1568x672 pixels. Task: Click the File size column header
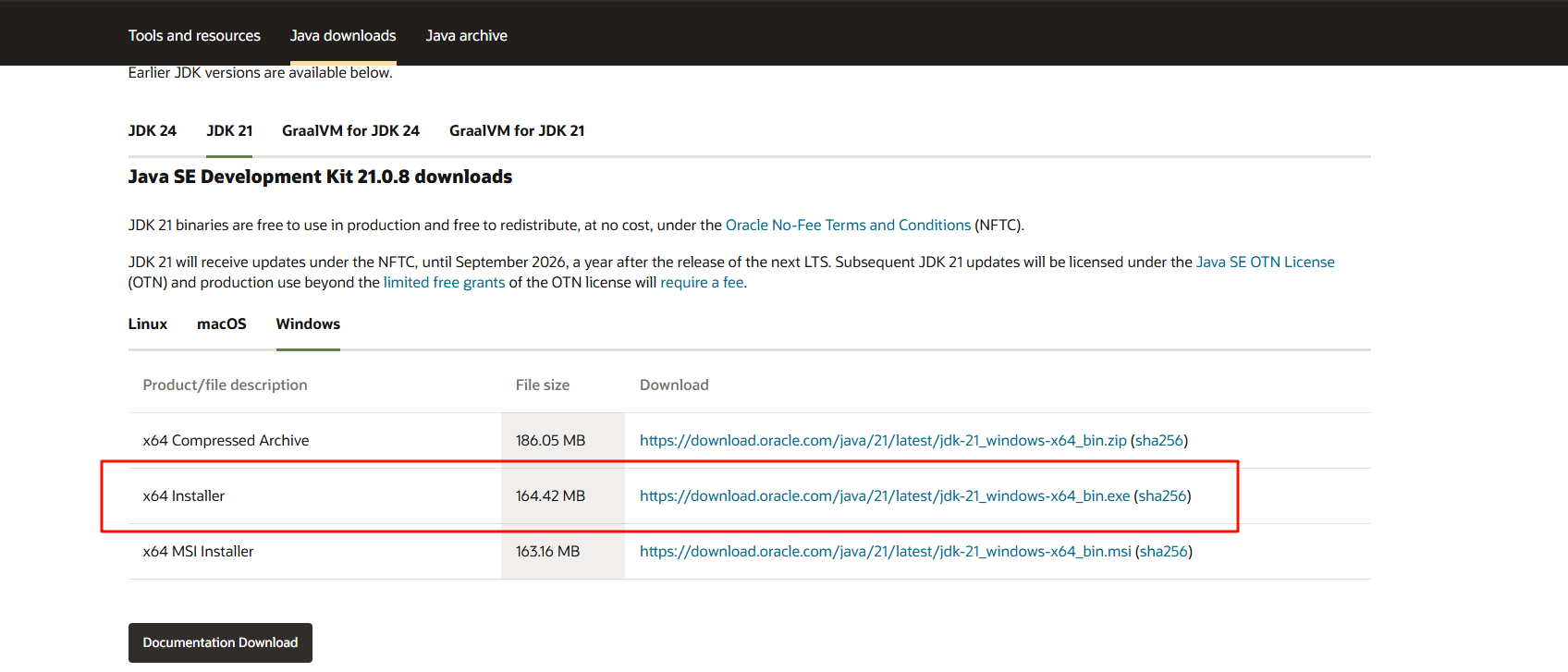tap(543, 385)
